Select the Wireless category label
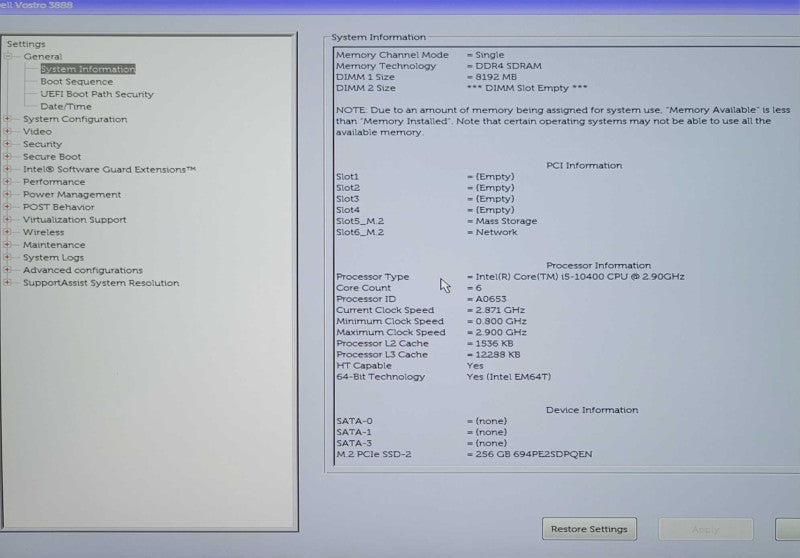This screenshot has width=800, height=558. [x=43, y=232]
